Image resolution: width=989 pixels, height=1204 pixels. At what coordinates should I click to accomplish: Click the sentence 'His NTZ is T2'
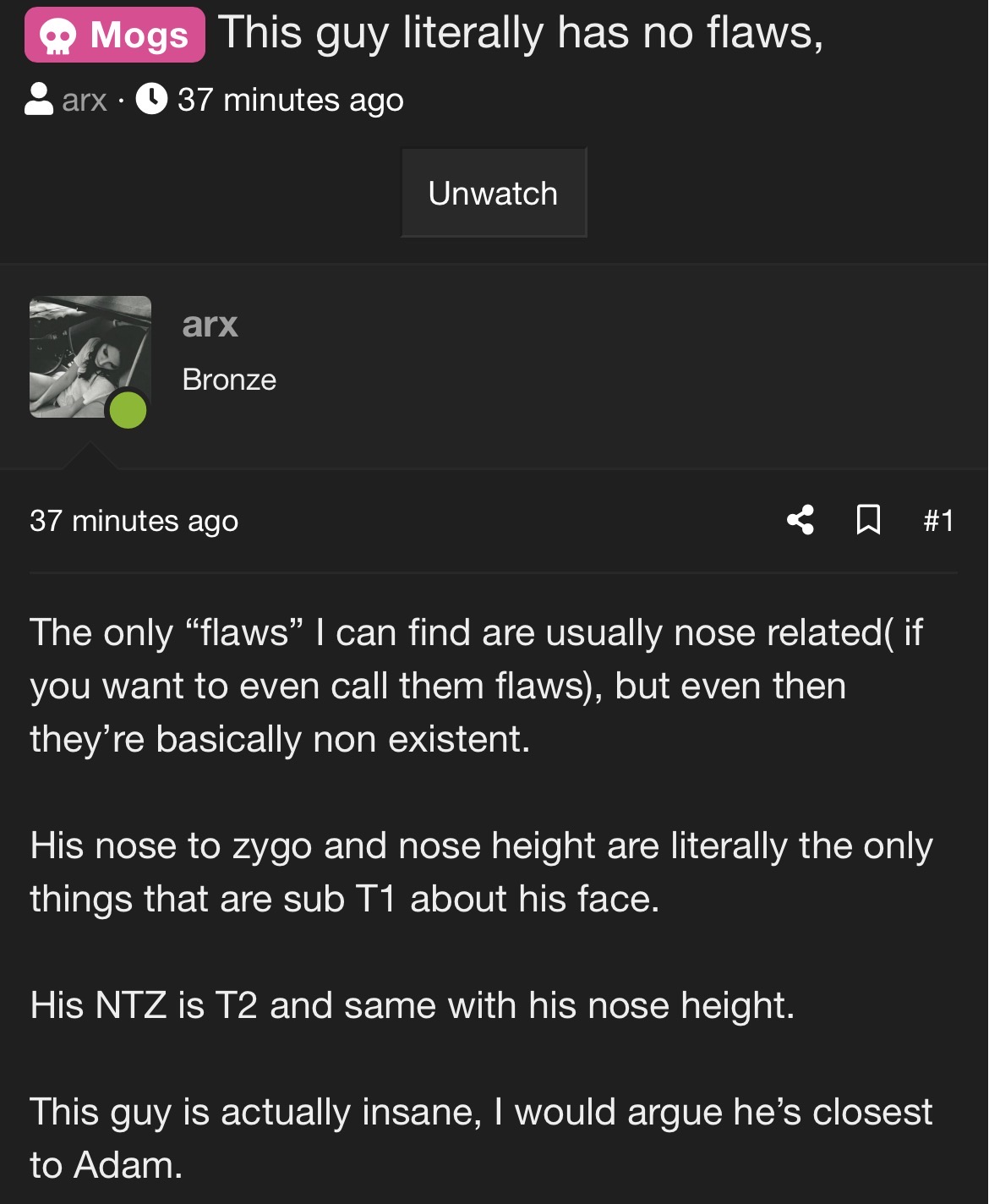(413, 1005)
